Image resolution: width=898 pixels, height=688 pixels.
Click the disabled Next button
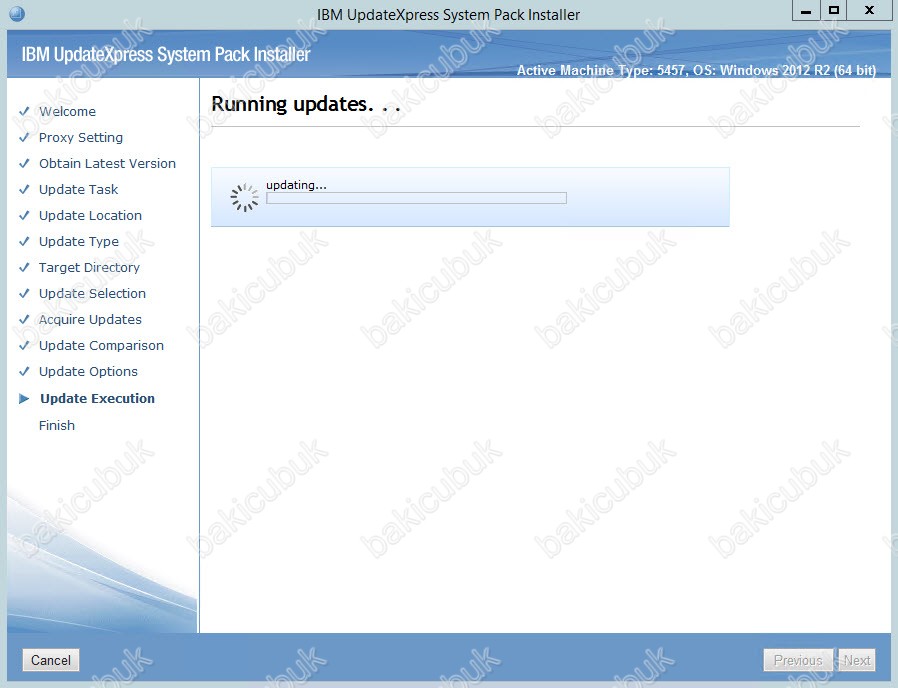pos(857,660)
